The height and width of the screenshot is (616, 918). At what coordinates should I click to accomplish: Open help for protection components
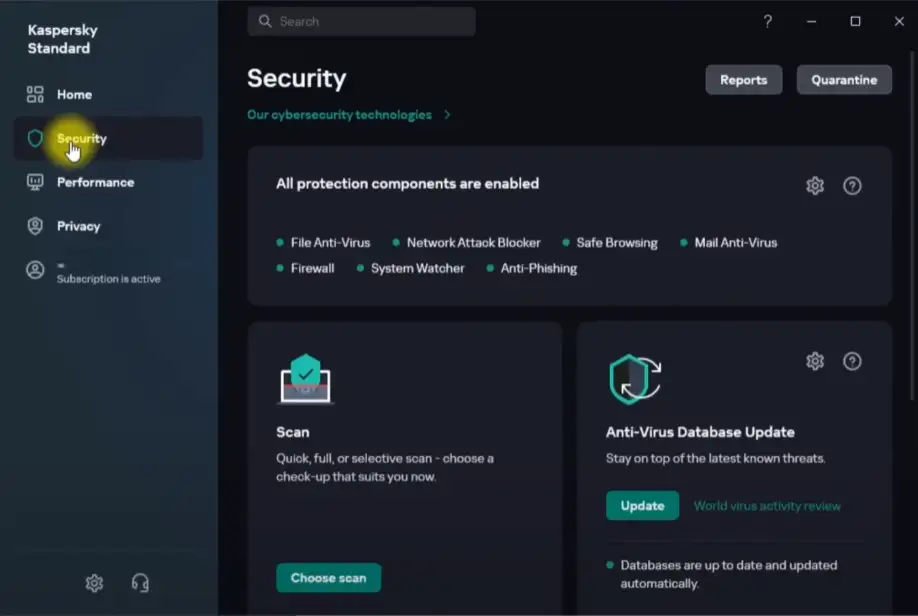click(x=852, y=185)
